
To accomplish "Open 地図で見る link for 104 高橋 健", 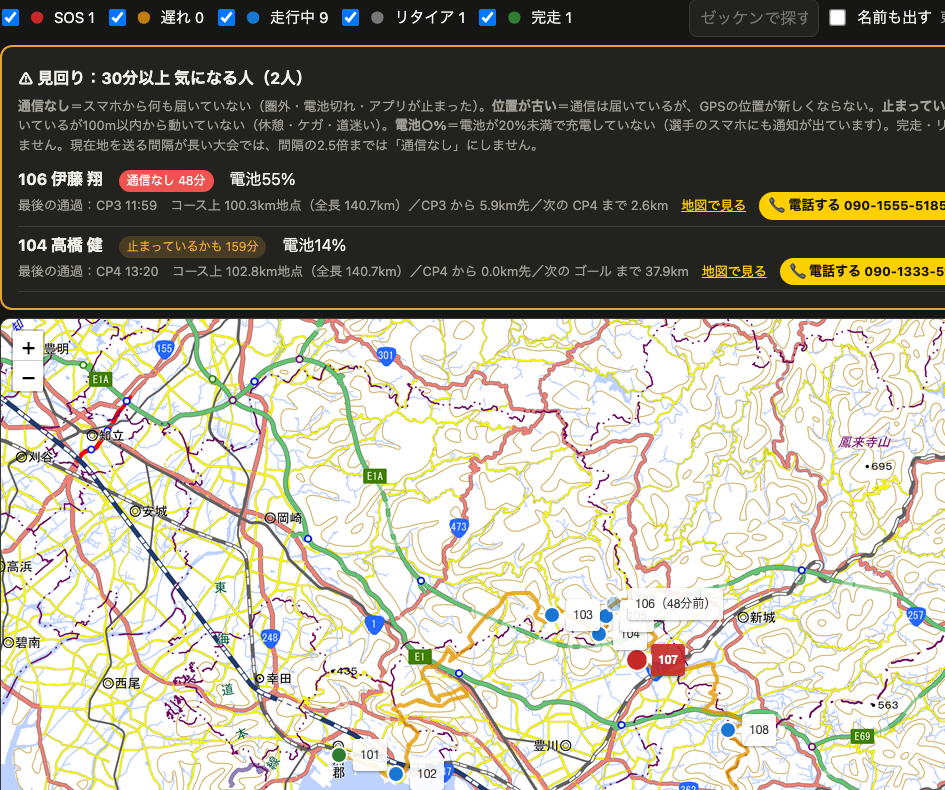I will [x=733, y=272].
